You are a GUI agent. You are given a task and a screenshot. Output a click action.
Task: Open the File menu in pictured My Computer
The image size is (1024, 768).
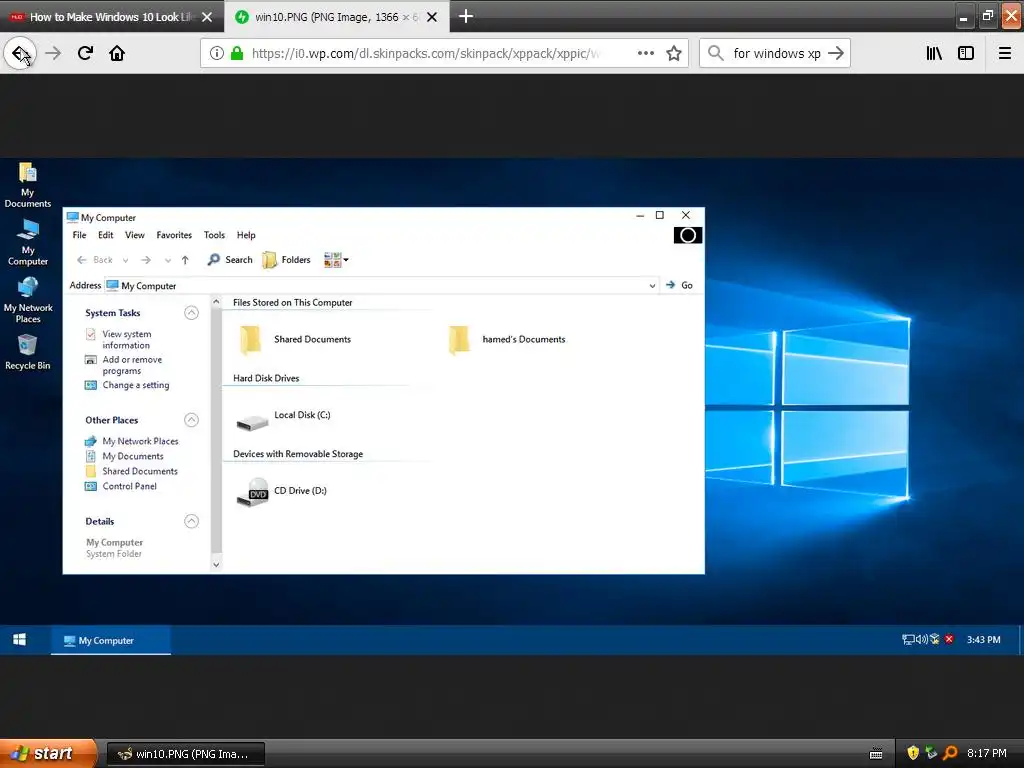79,235
